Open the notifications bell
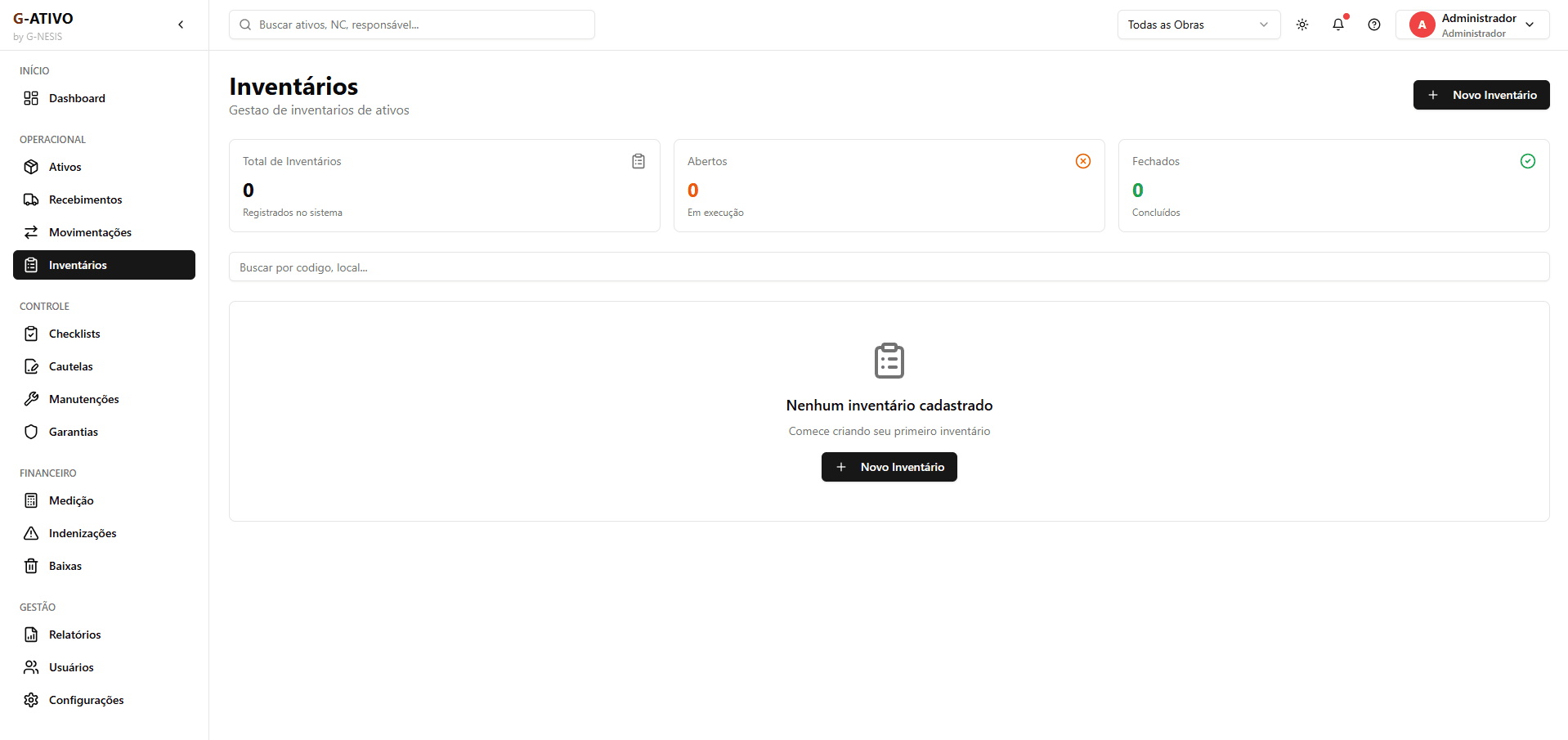The height and width of the screenshot is (740, 1568). pos(1338,25)
